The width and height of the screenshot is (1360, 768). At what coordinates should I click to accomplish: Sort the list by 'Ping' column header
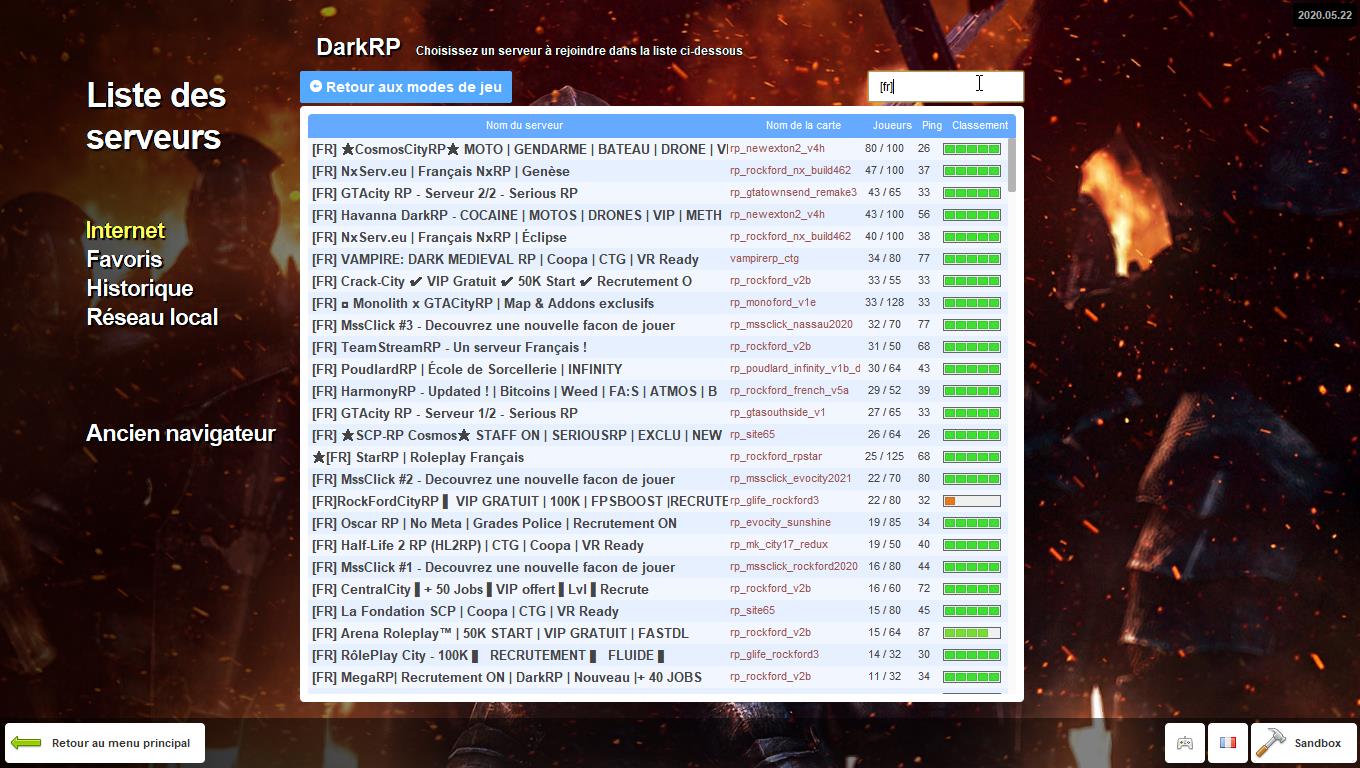coord(931,126)
